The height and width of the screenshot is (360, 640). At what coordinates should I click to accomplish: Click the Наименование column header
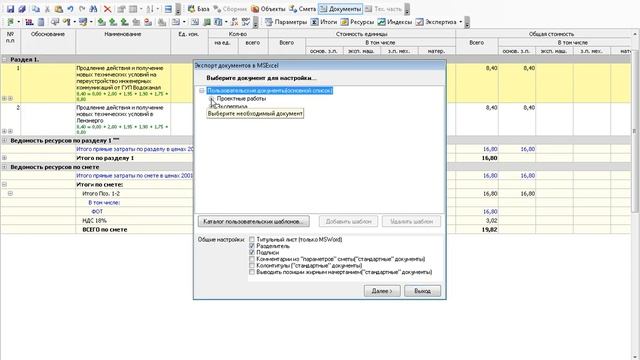123,42
